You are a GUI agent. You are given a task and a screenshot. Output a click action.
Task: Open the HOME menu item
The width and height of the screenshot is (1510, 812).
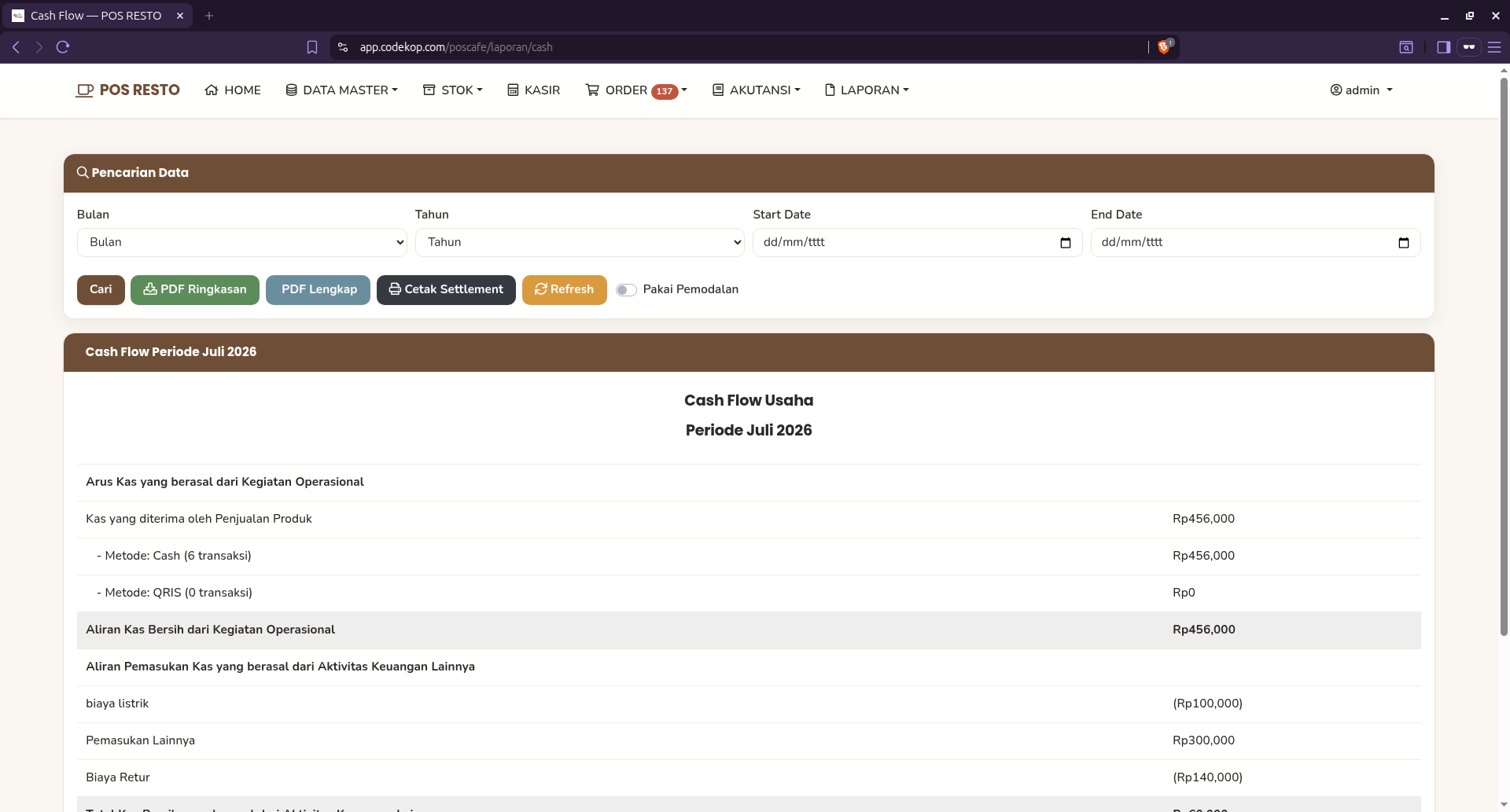pyautogui.click(x=233, y=90)
